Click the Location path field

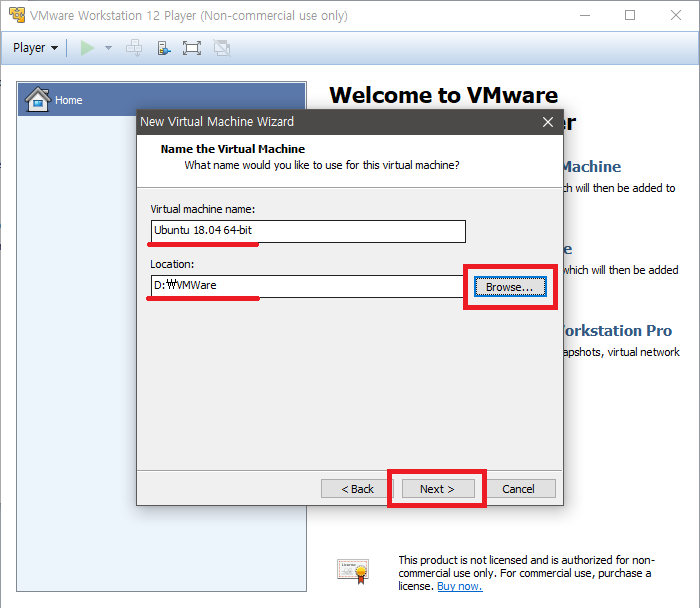307,286
